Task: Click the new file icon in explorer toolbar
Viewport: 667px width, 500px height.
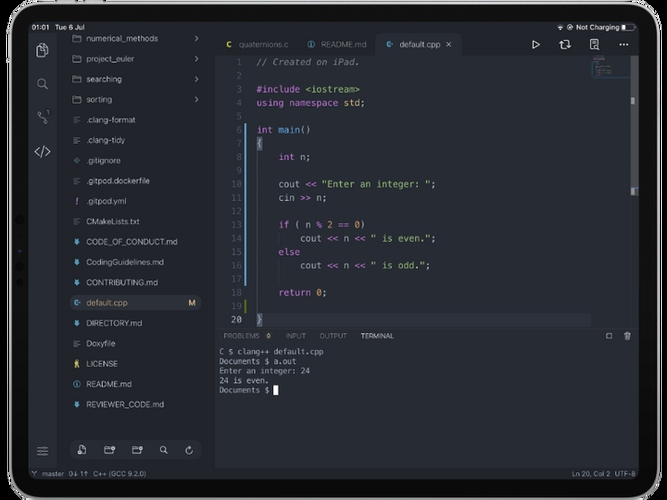Action: pyautogui.click(x=81, y=451)
